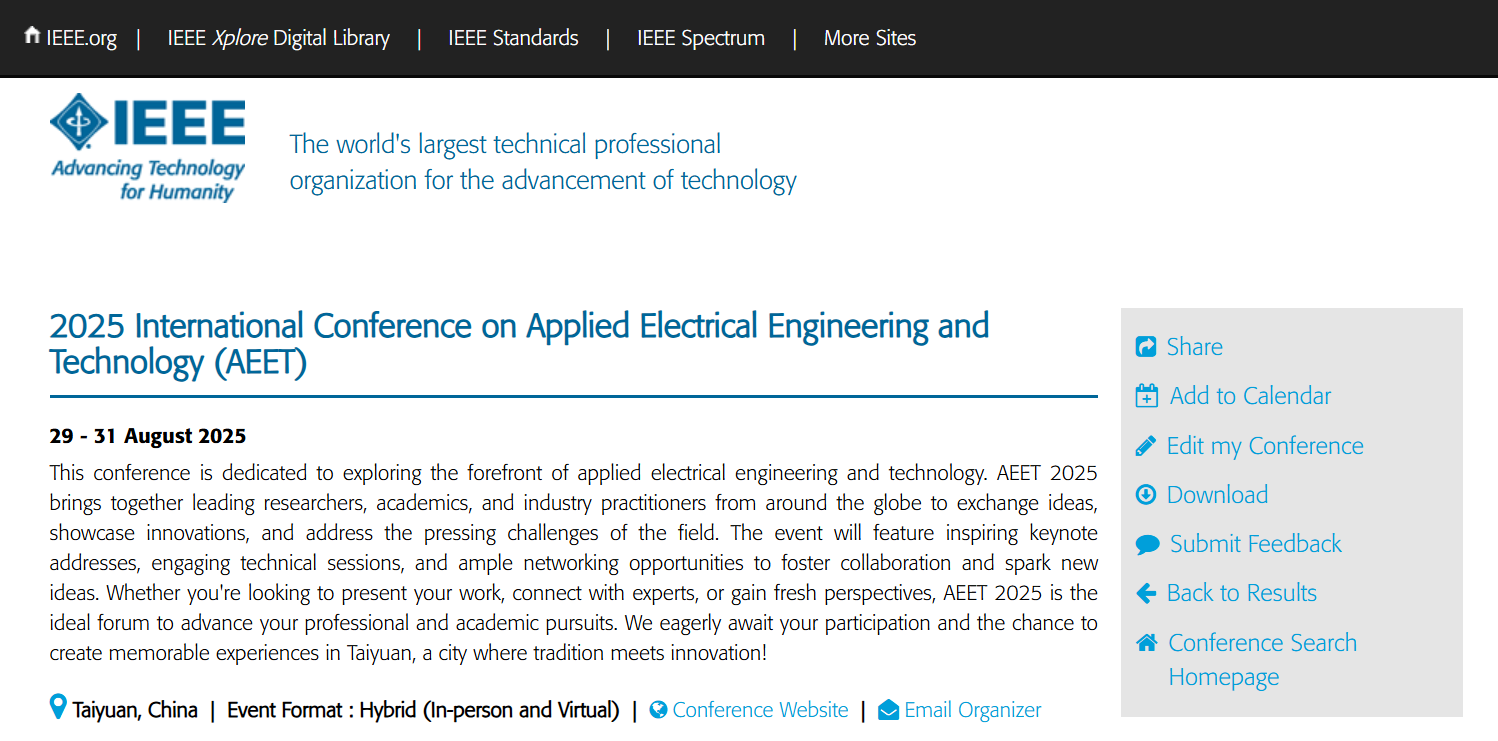The image size is (1498, 741).
Task: Click the back arrow beside Back to Results
Action: tap(1146, 592)
